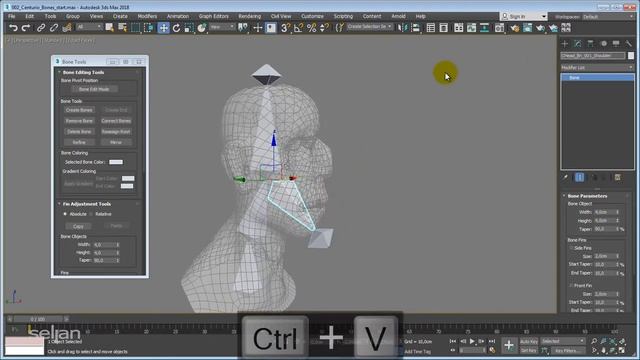Toggle the Percent Snap icon
This screenshot has width=640, height=360.
[x=311, y=28]
